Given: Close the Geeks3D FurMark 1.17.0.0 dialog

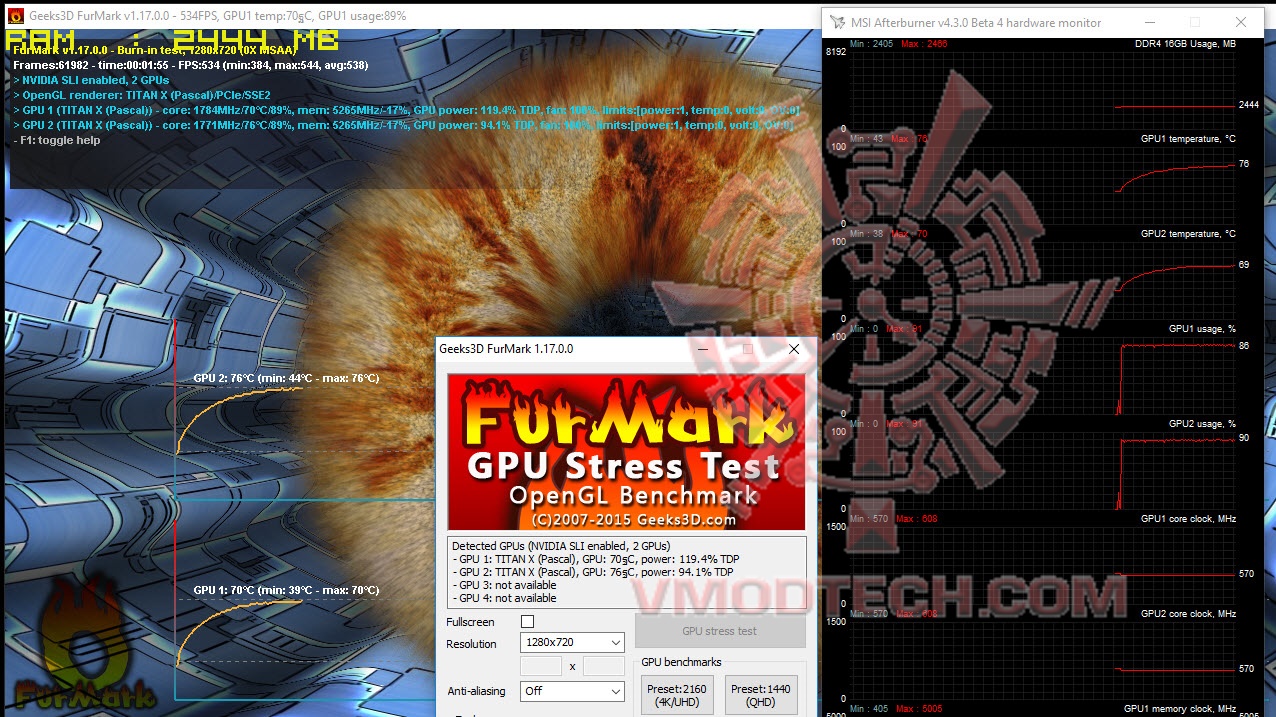Looking at the screenshot, I should [x=794, y=349].
